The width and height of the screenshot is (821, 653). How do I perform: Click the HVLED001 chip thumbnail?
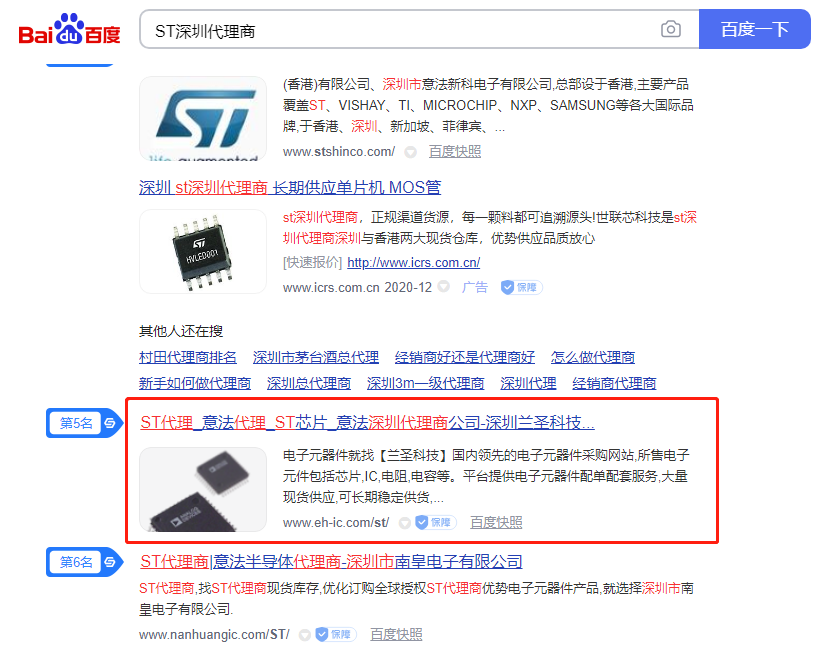pos(203,251)
